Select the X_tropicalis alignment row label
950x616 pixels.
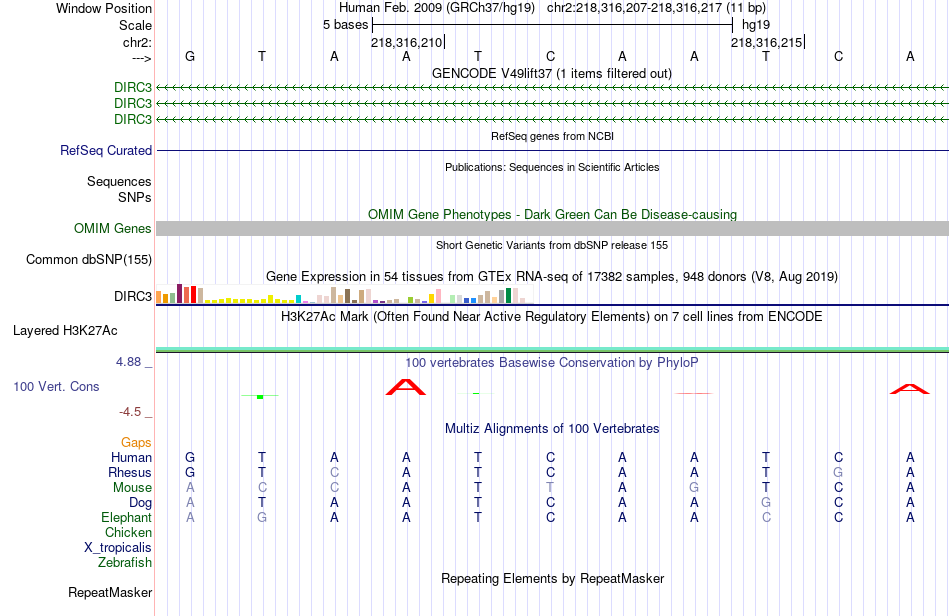coord(118,548)
